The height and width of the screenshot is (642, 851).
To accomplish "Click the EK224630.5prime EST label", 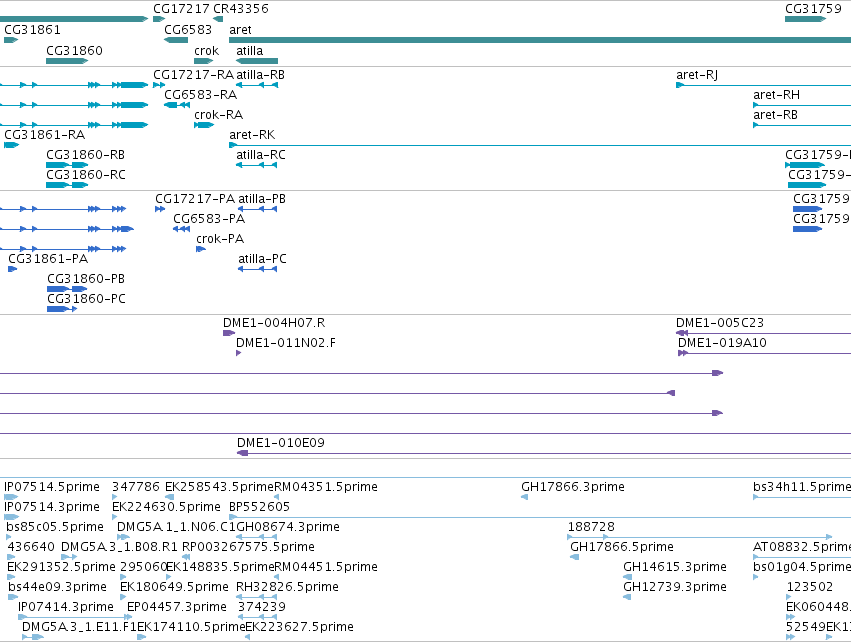I will tap(166, 506).
